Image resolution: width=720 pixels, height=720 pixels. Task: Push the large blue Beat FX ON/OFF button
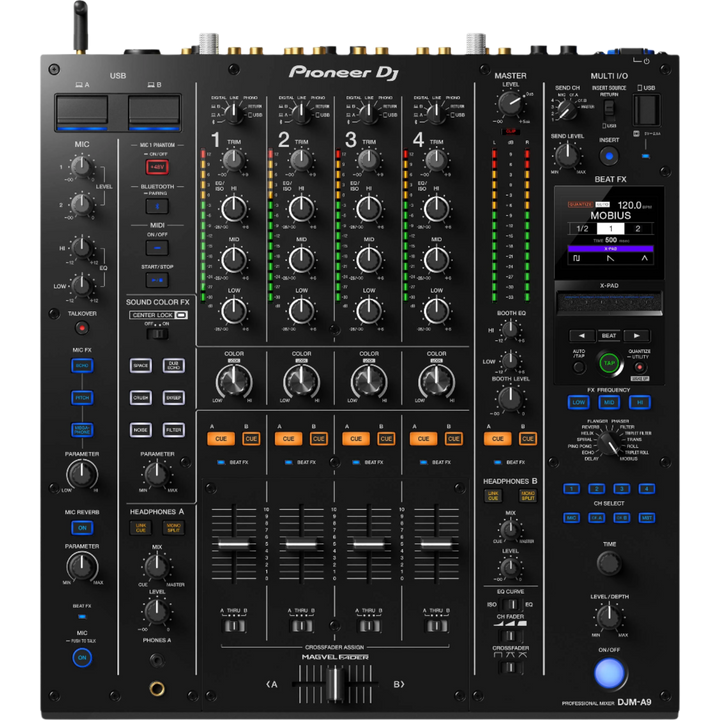pyautogui.click(x=609, y=673)
